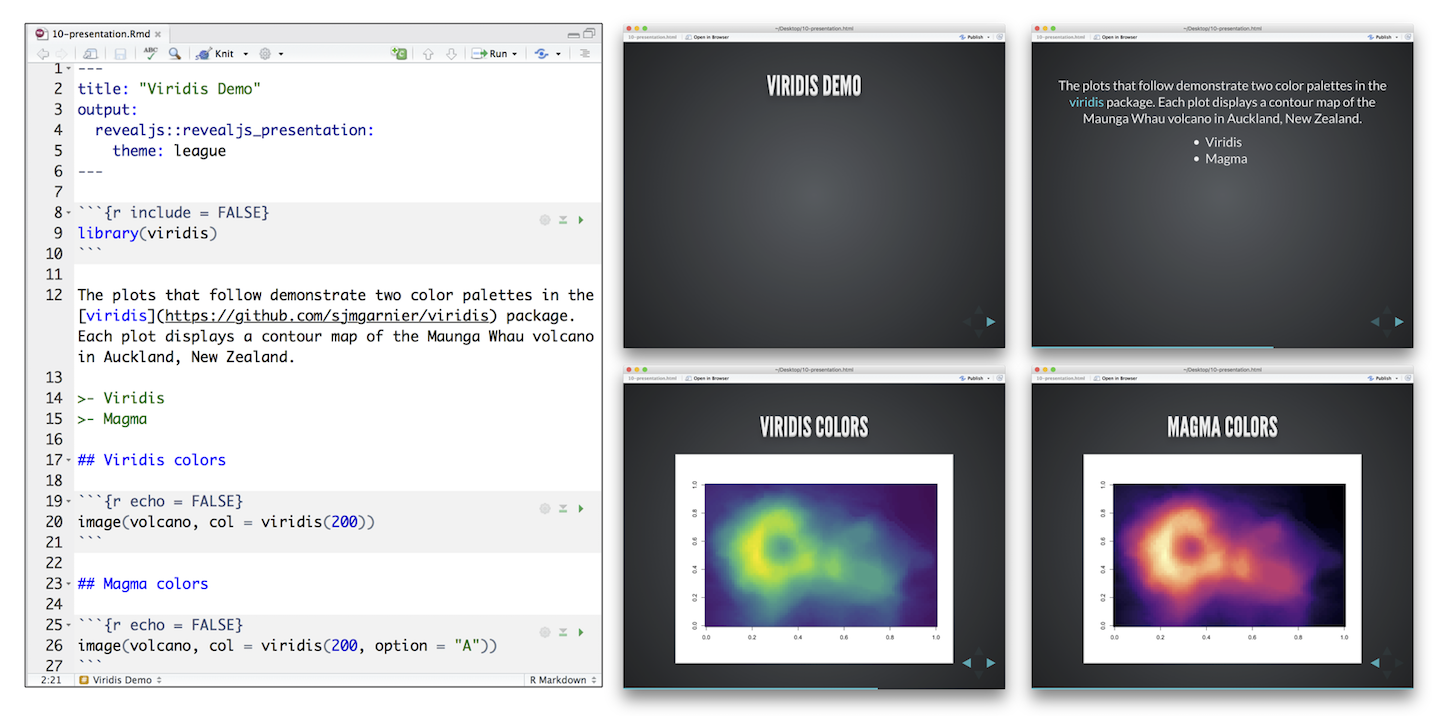
Task: Maximize the source editor pane
Action: [x=589, y=33]
